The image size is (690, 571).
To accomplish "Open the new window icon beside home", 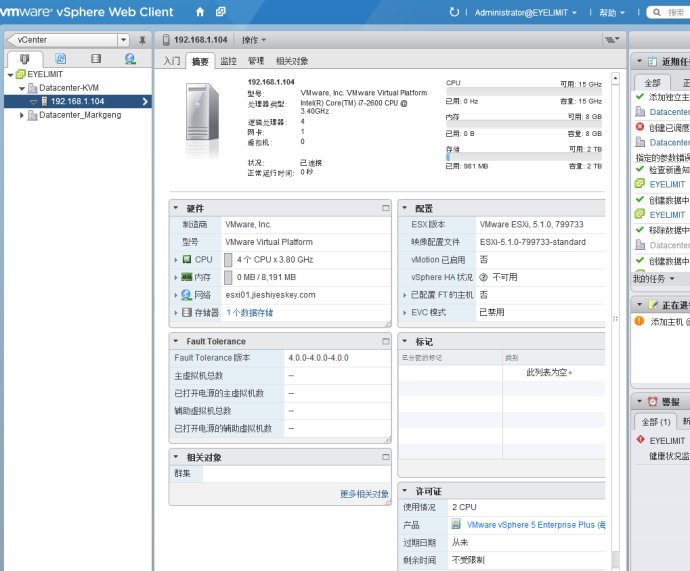I will [220, 12].
